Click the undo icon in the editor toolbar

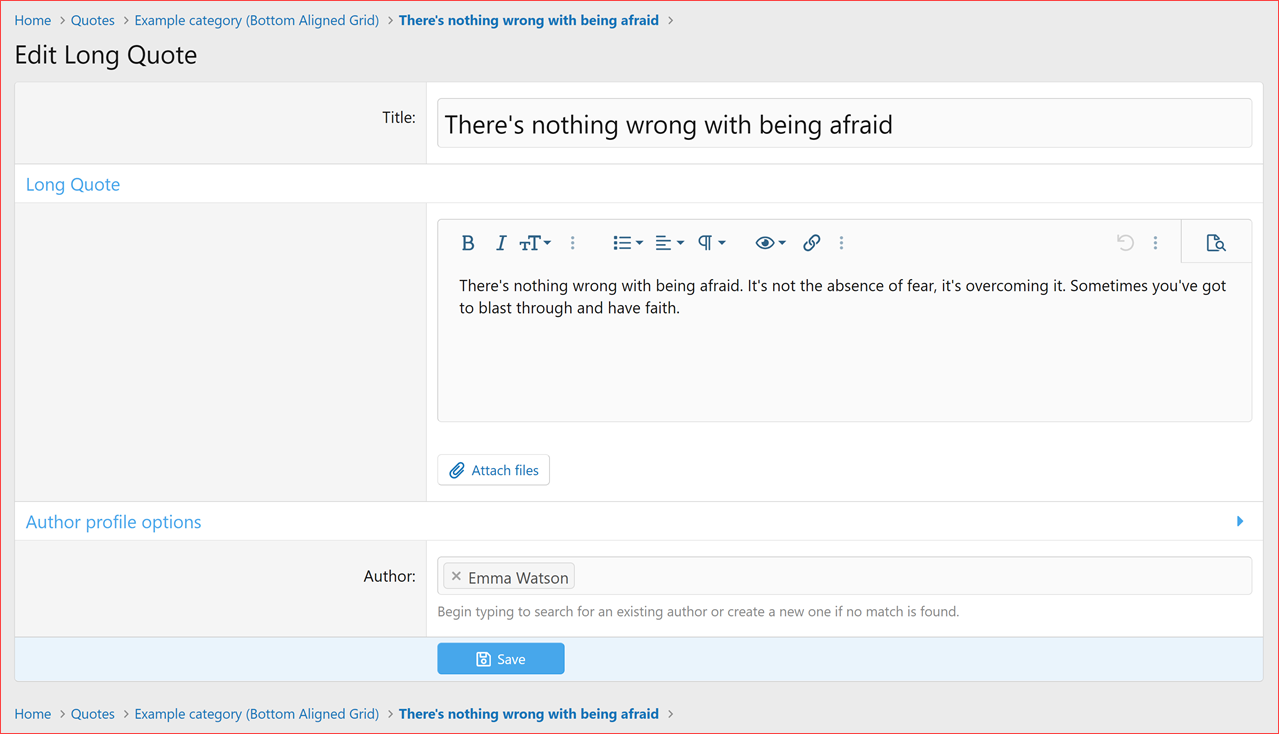(1124, 242)
